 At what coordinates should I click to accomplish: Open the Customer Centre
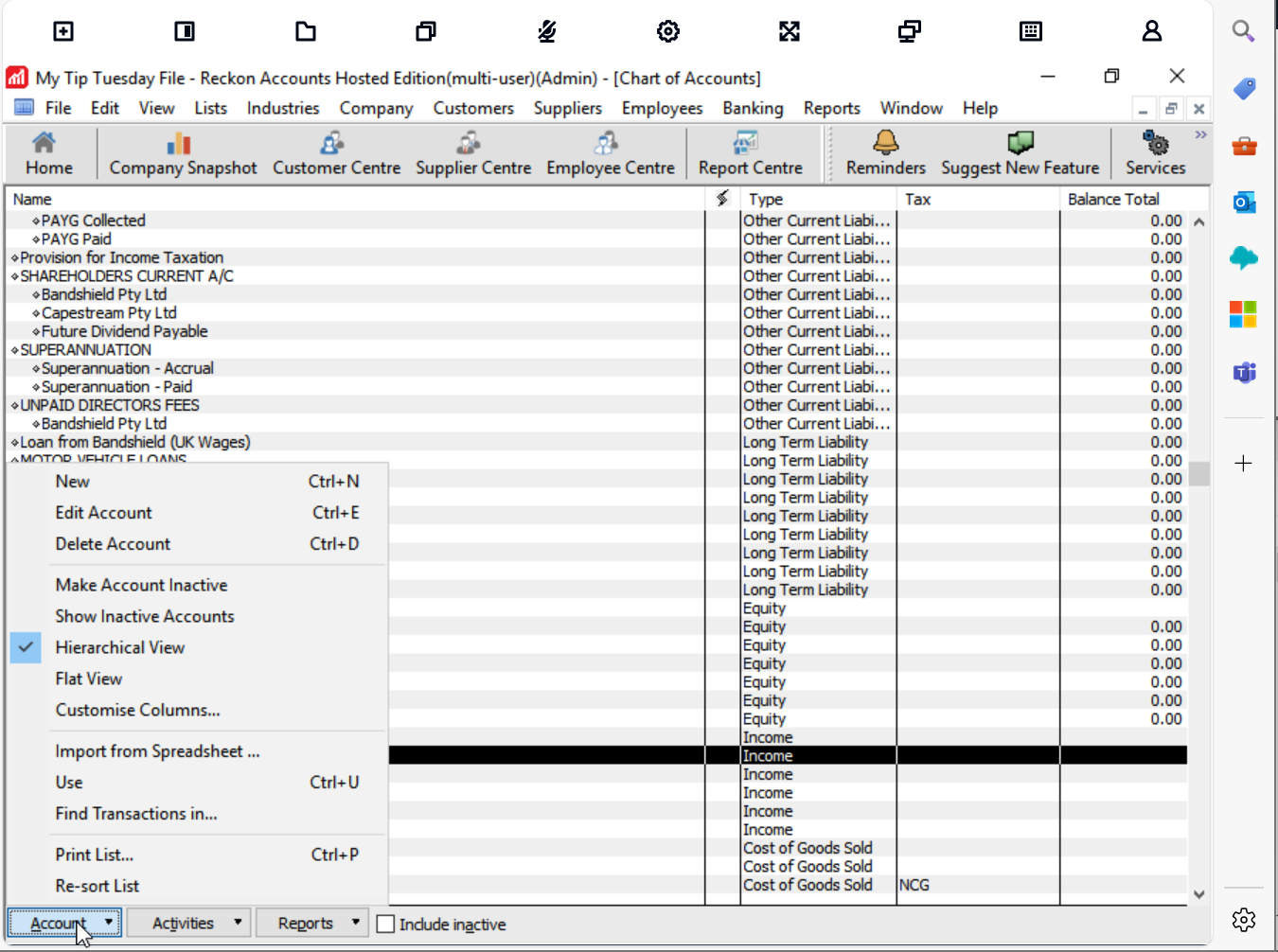(x=336, y=153)
